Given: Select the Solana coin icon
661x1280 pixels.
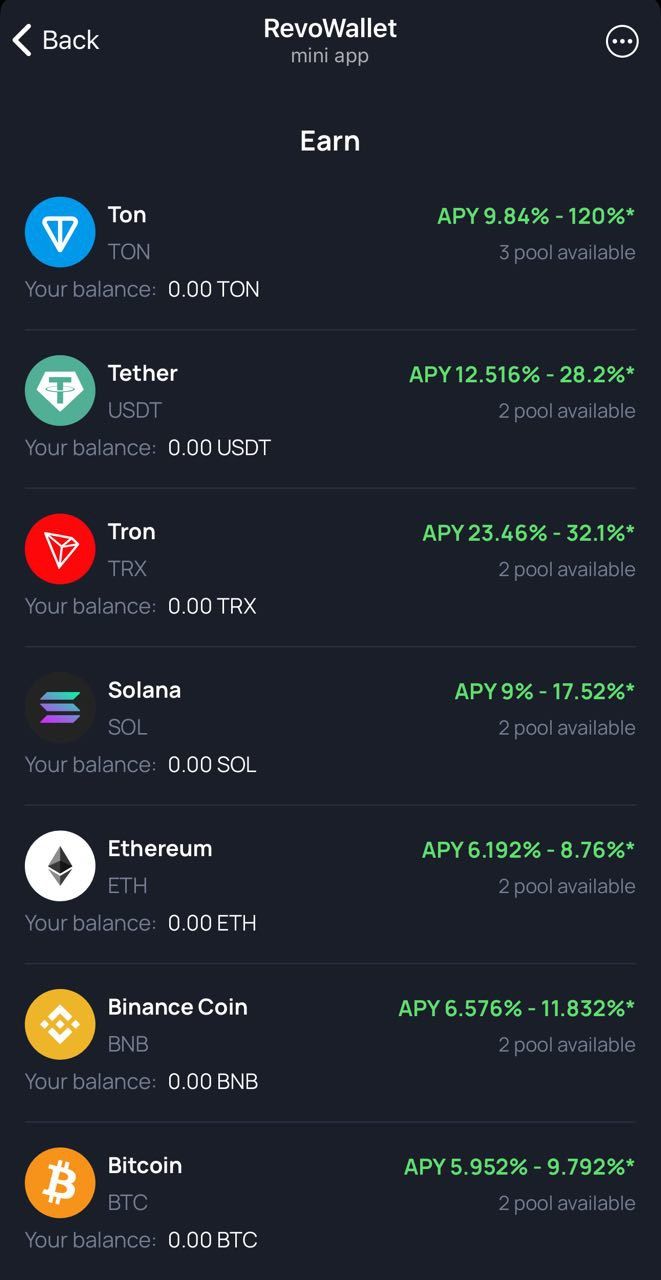Looking at the screenshot, I should pyautogui.click(x=60, y=707).
